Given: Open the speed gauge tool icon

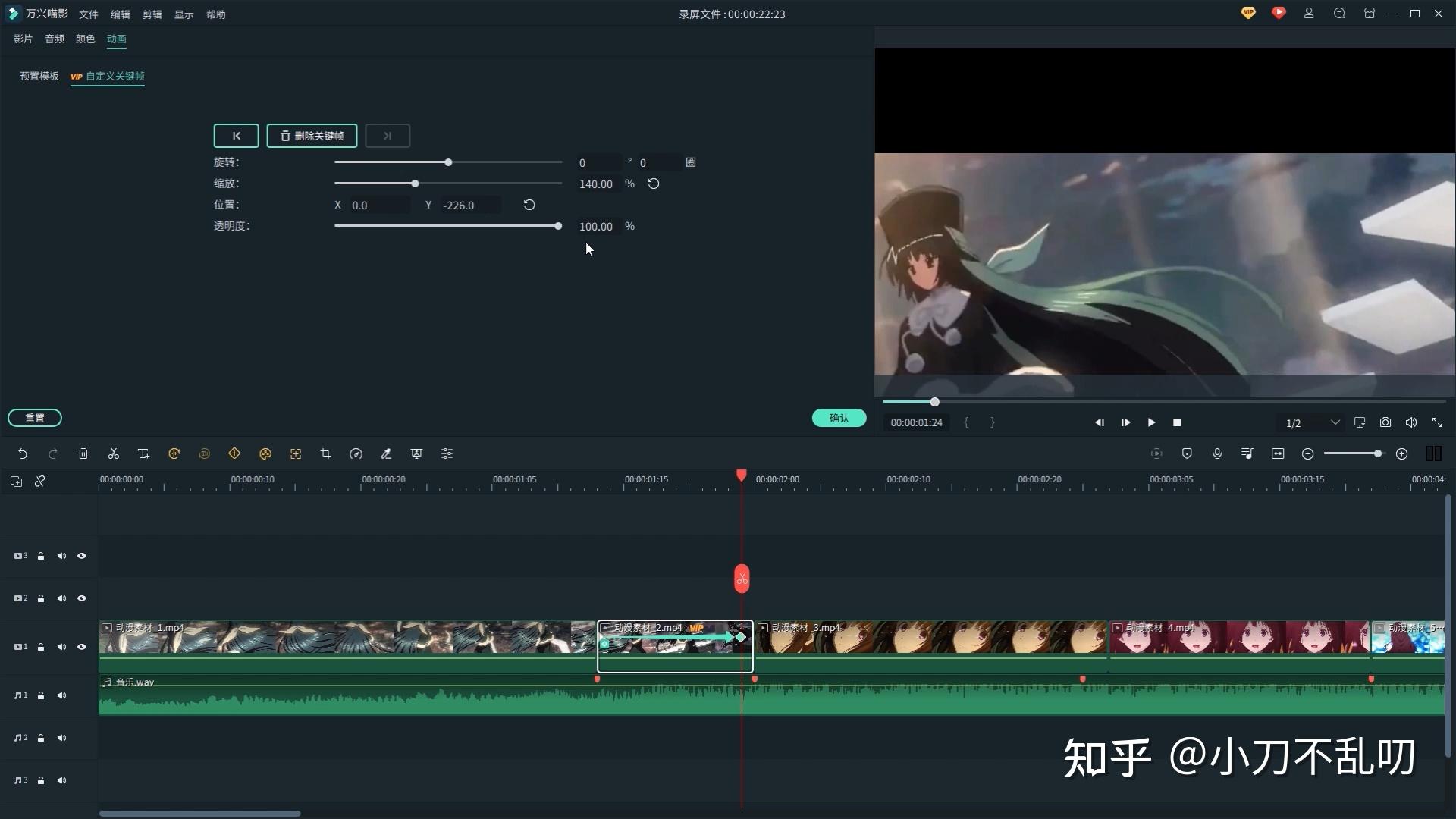Looking at the screenshot, I should [x=356, y=453].
